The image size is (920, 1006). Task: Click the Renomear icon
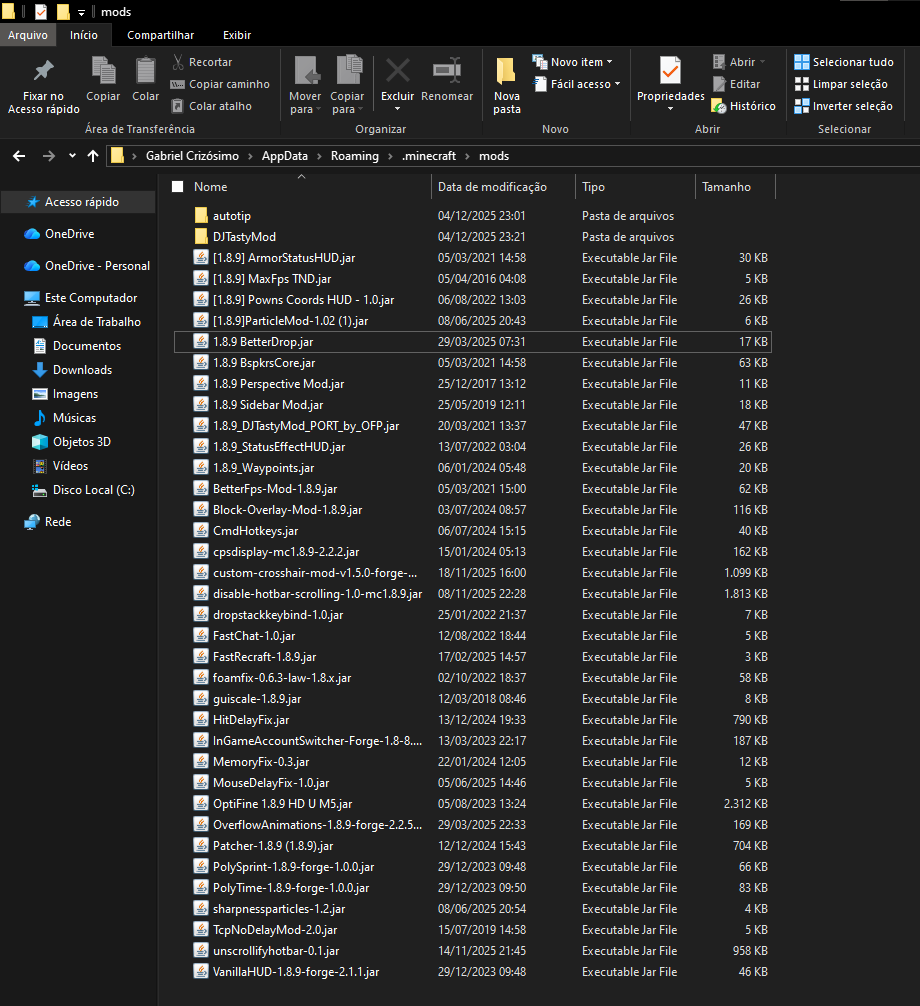point(447,71)
